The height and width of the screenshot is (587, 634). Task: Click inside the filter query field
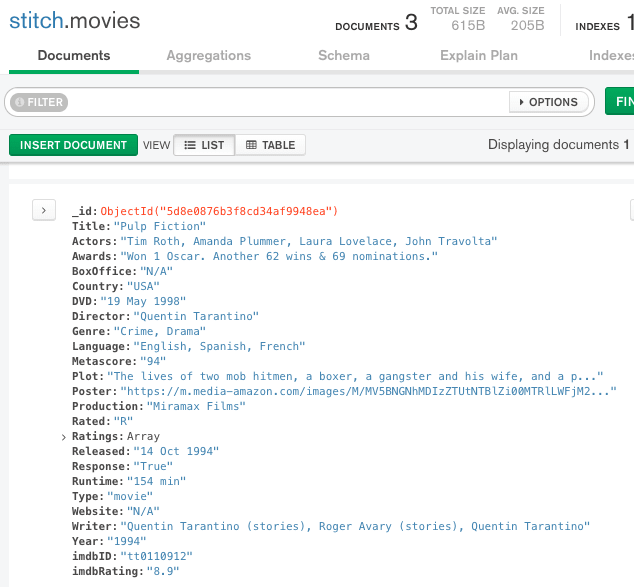point(287,102)
